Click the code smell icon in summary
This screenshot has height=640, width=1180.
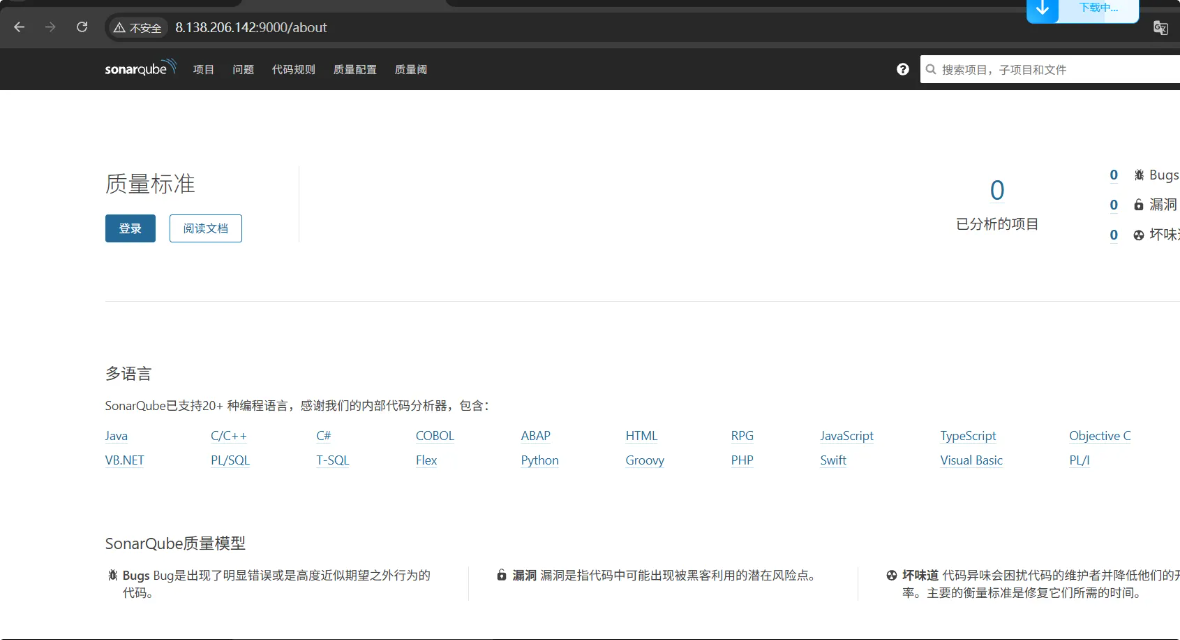[1139, 235]
